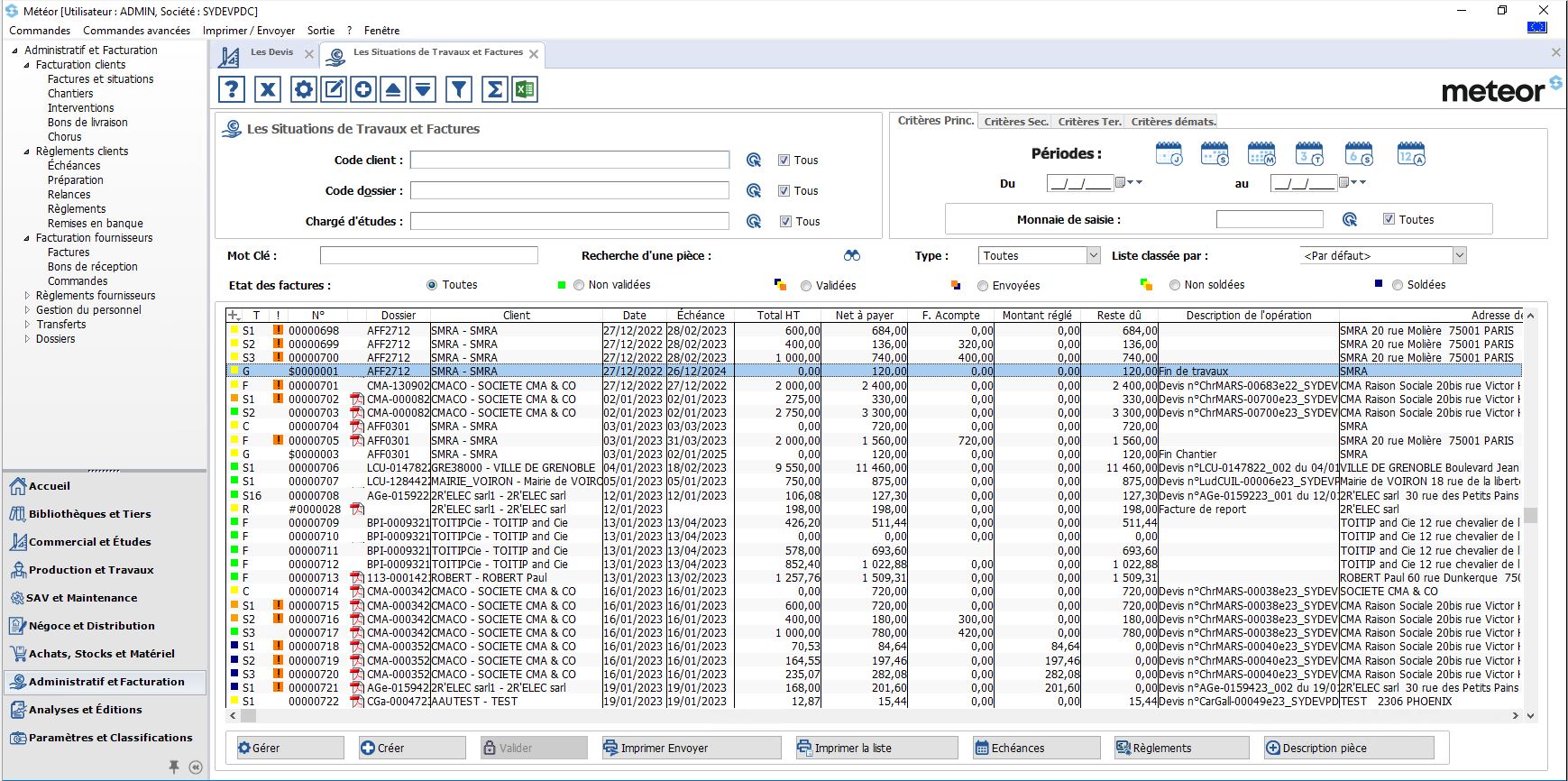
Task: Select the Envoyées radio button
Action: 983,286
